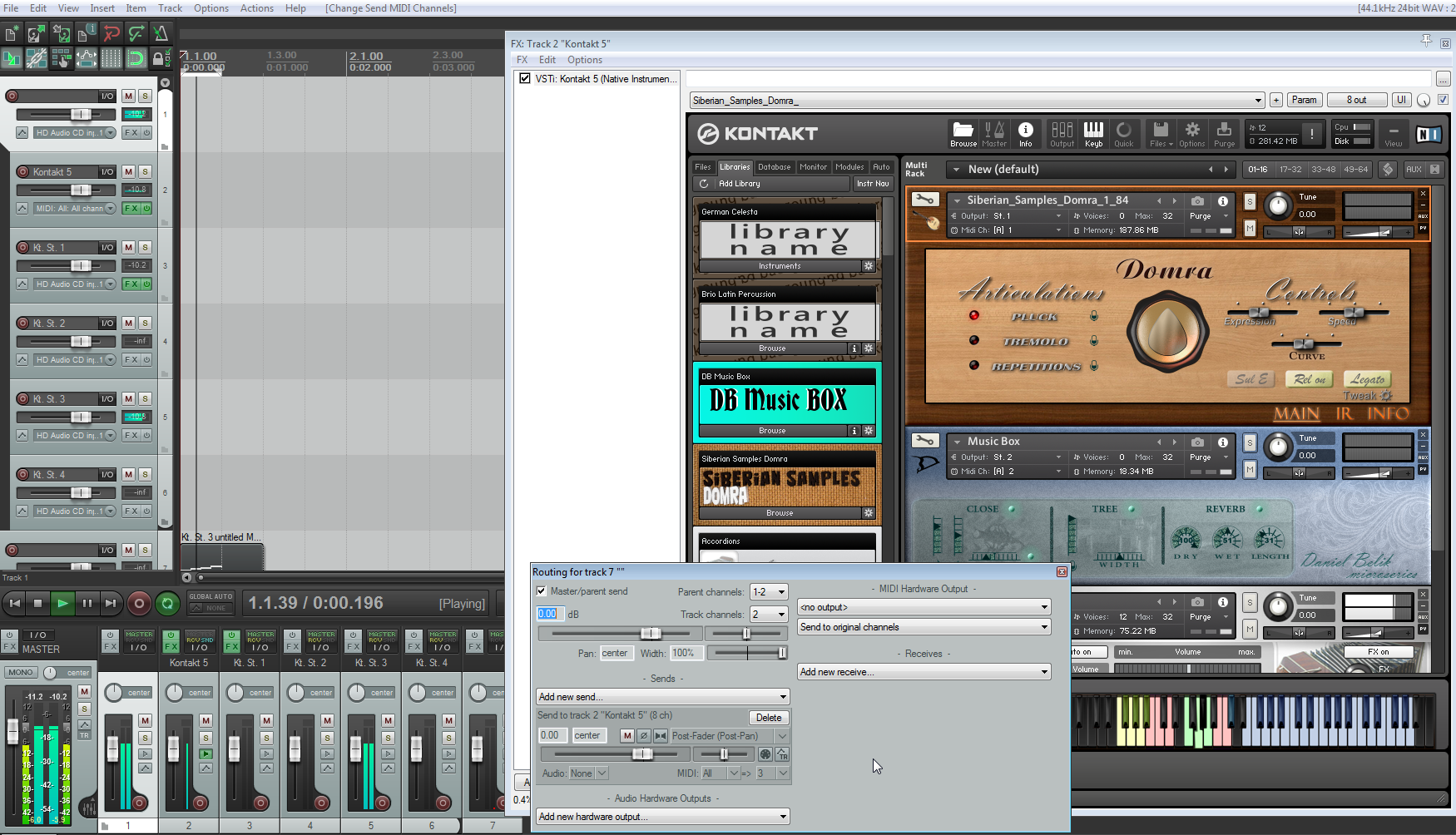Screen dimensions: 1456x835
Task: Open Domra instrument wrench edit icon
Action: coord(925,200)
